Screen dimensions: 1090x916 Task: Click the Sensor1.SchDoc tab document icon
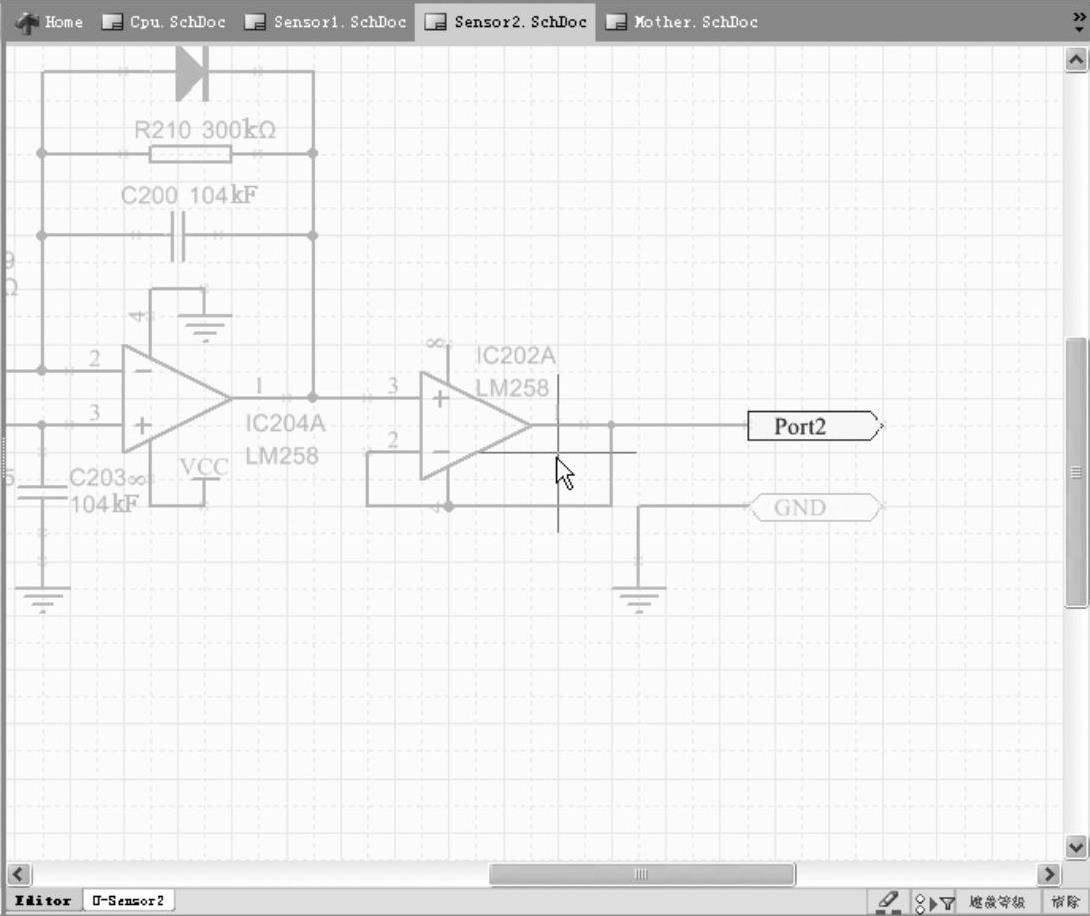click(255, 22)
